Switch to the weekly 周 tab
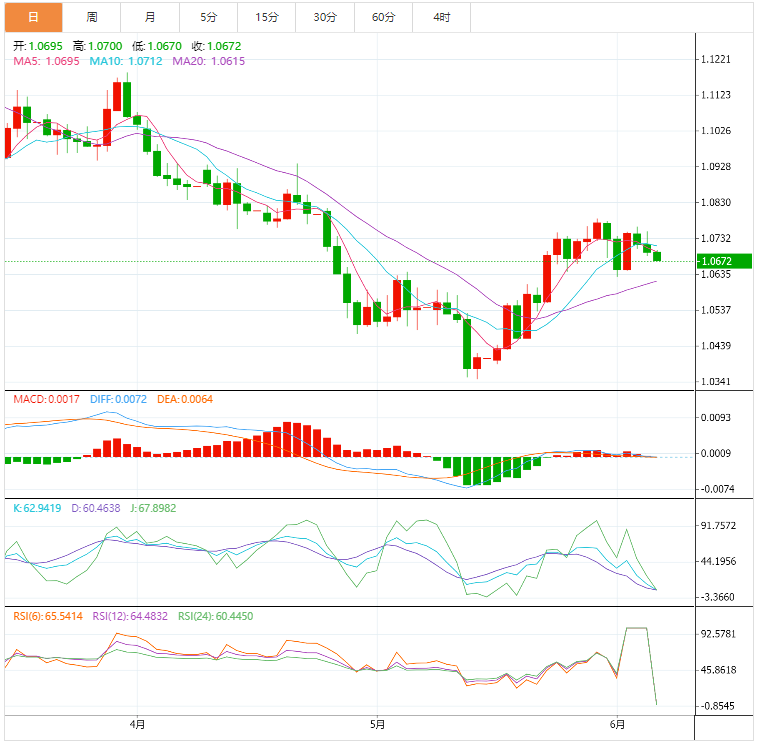 pyautogui.click(x=92, y=17)
